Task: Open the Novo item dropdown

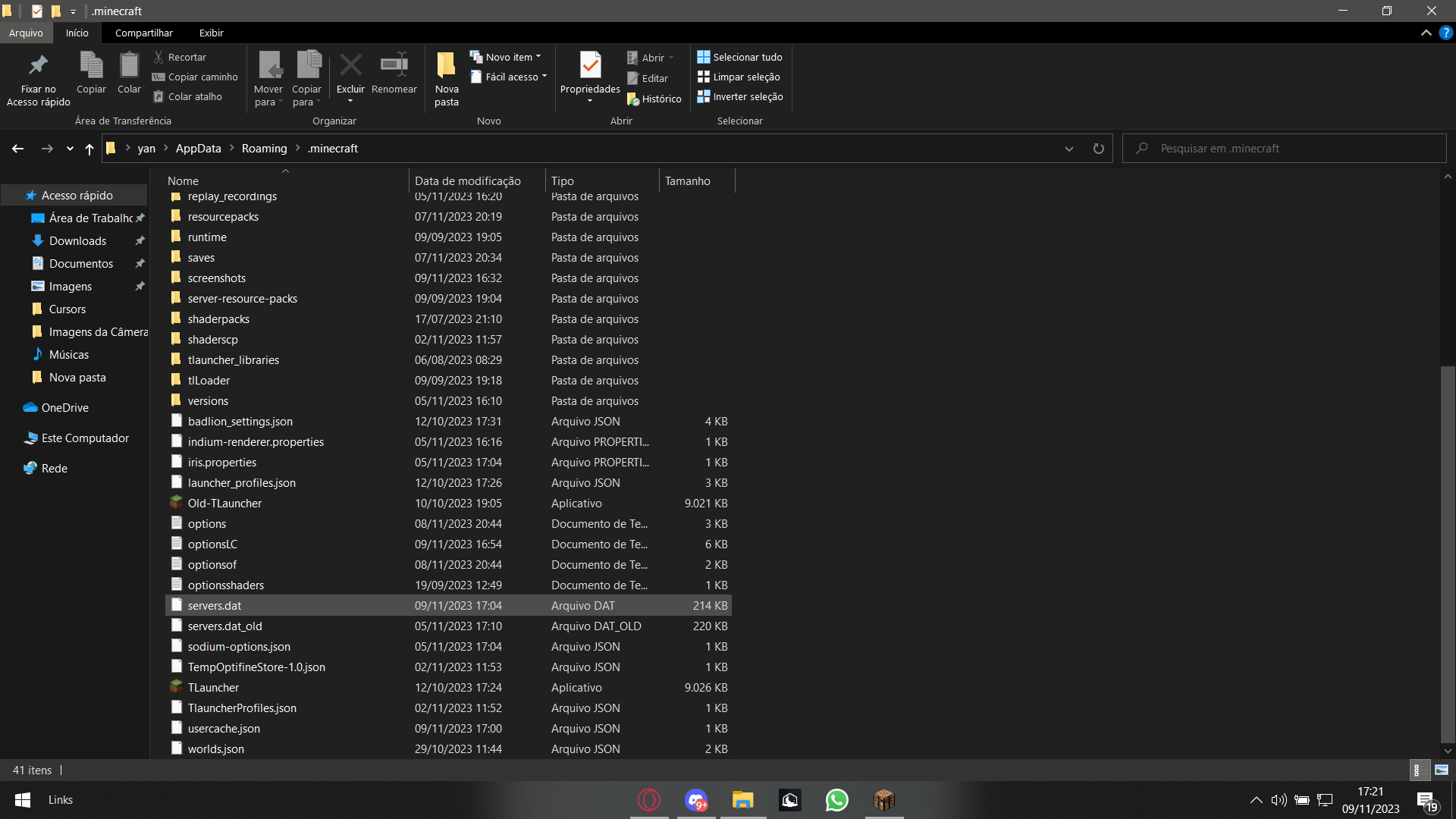Action: tap(506, 57)
